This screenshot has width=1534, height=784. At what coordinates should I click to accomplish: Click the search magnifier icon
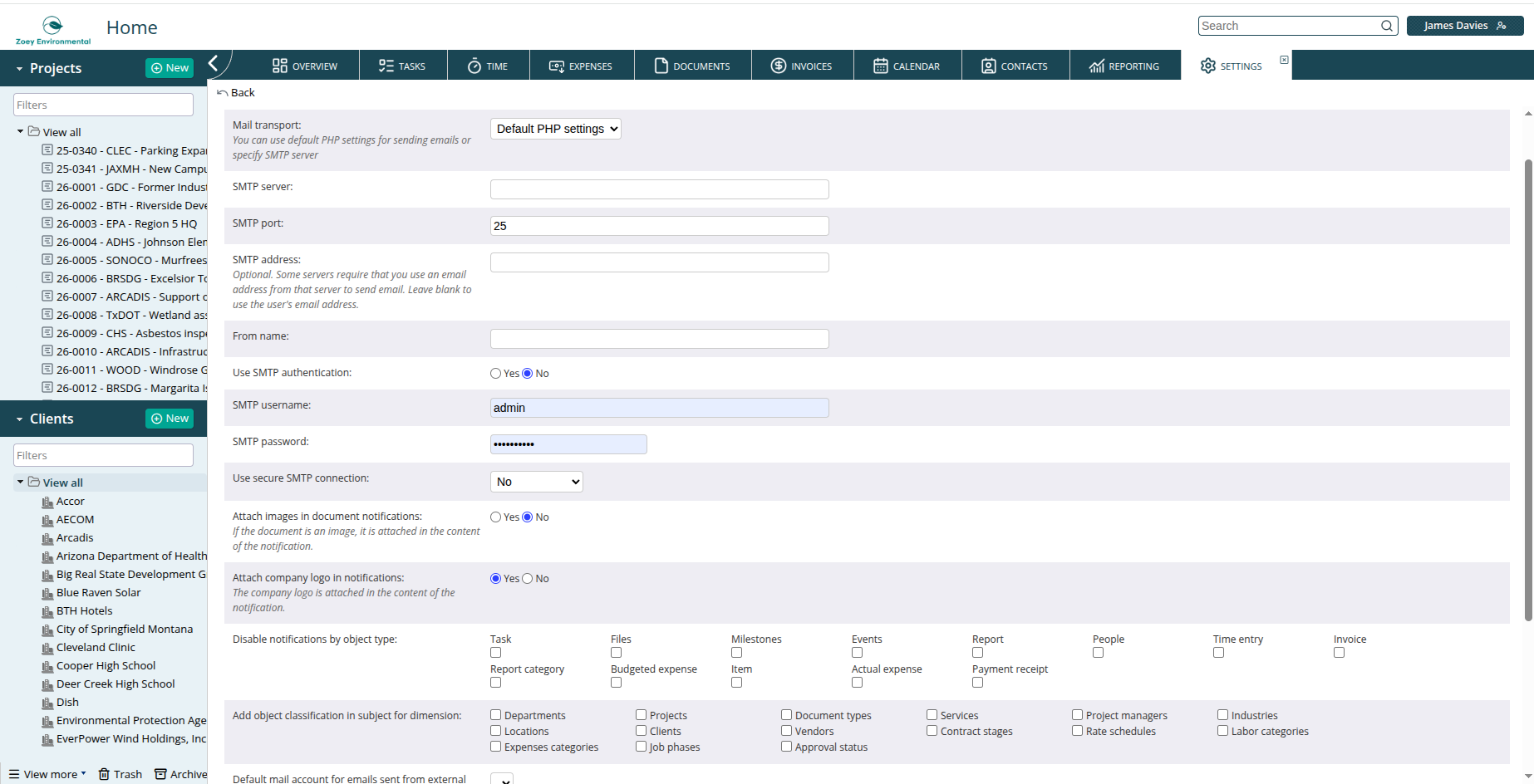(x=1387, y=26)
